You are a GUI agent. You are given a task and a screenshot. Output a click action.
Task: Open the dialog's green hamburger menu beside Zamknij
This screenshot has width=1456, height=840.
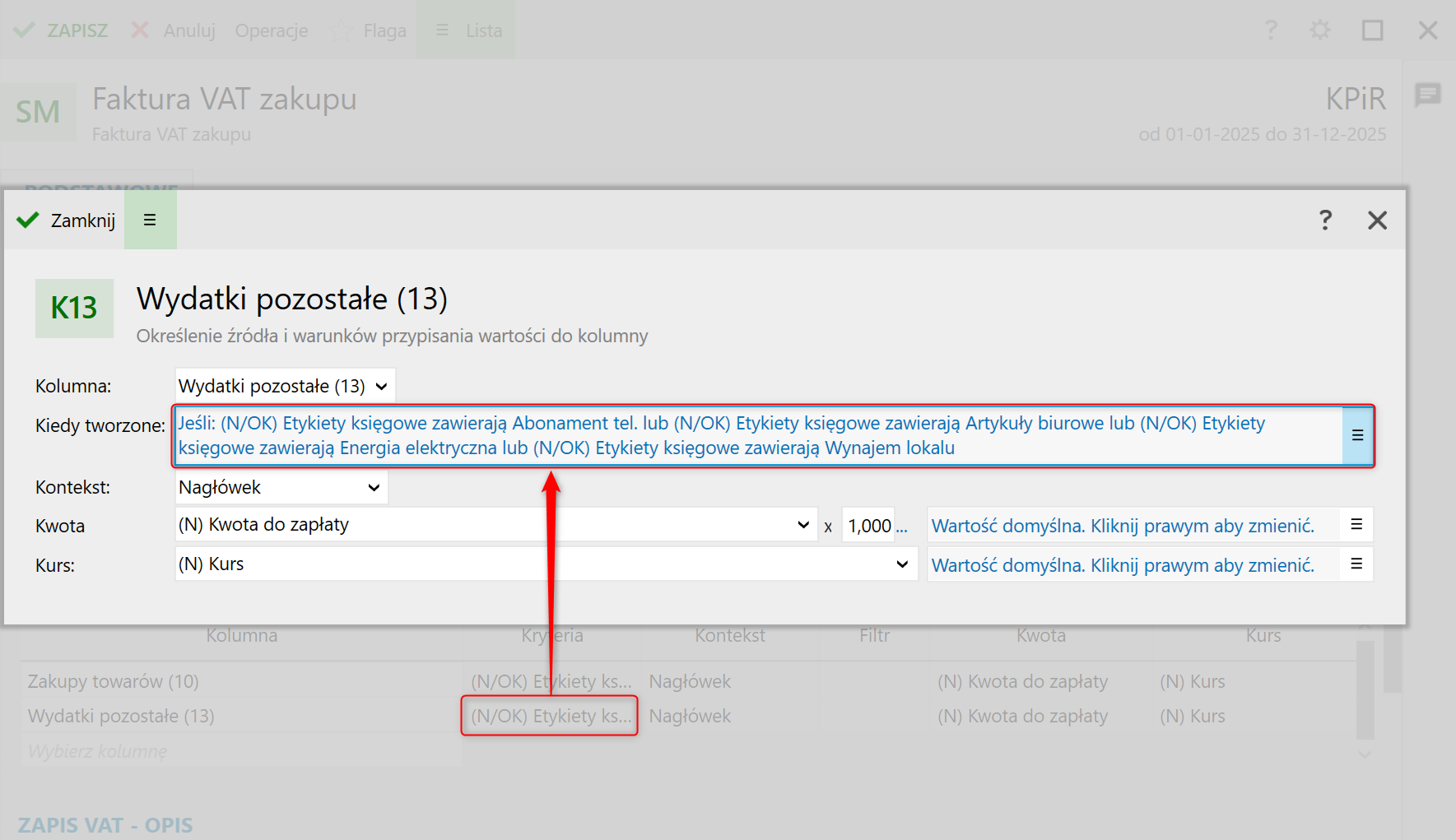tap(150, 220)
